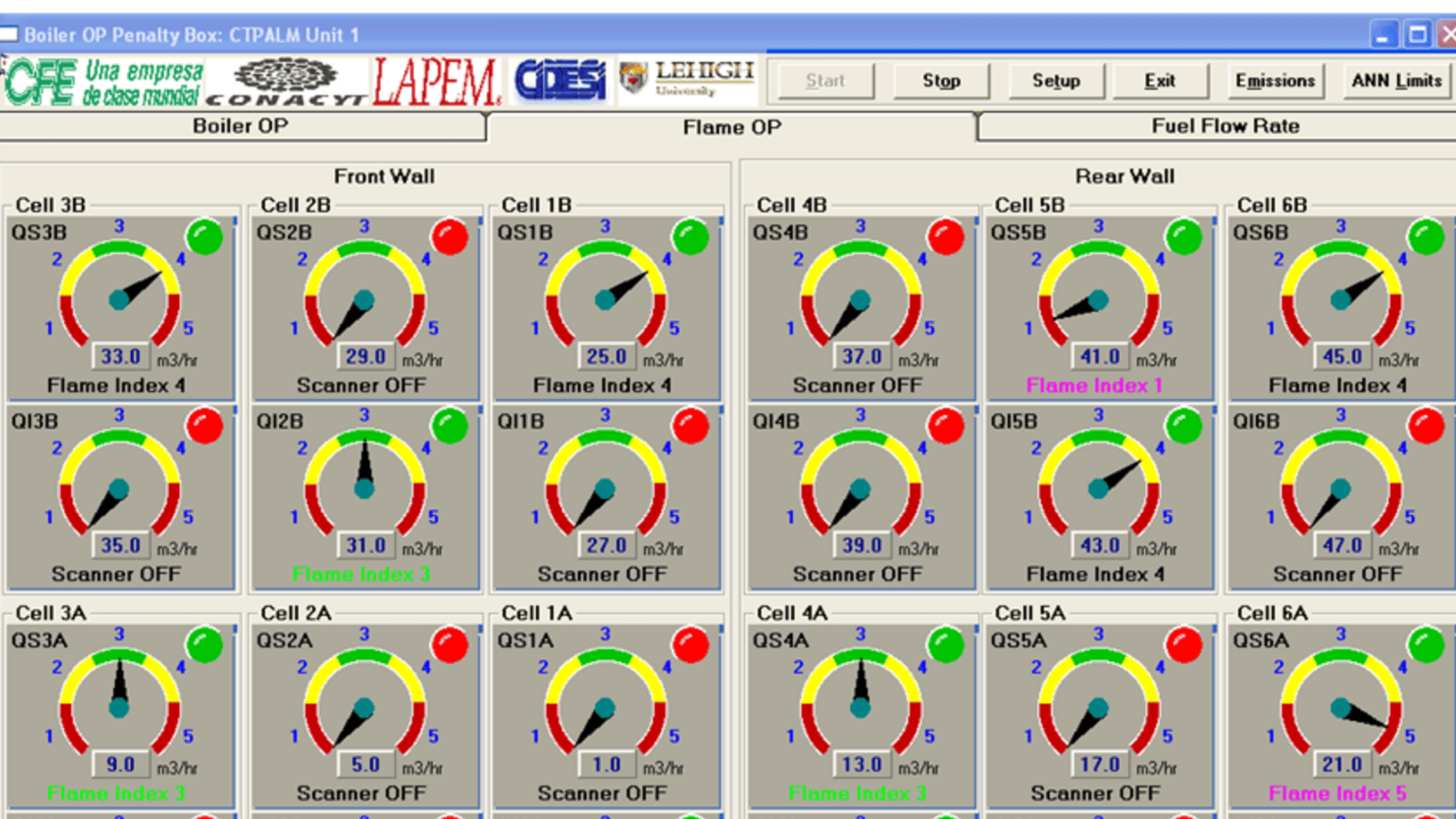Click the QS3B flow value 33.0 field
This screenshot has height=819, width=1456.
120,357
